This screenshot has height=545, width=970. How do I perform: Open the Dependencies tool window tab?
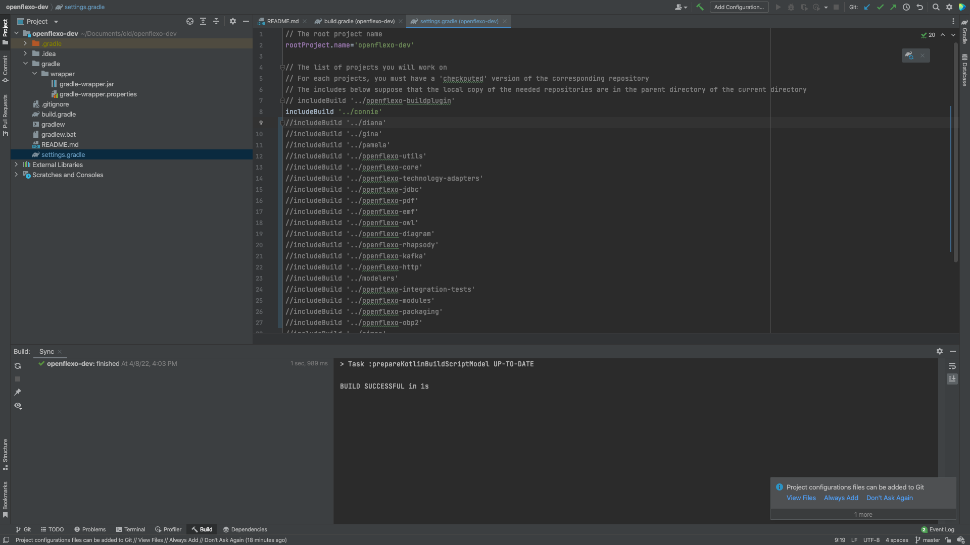click(245, 530)
